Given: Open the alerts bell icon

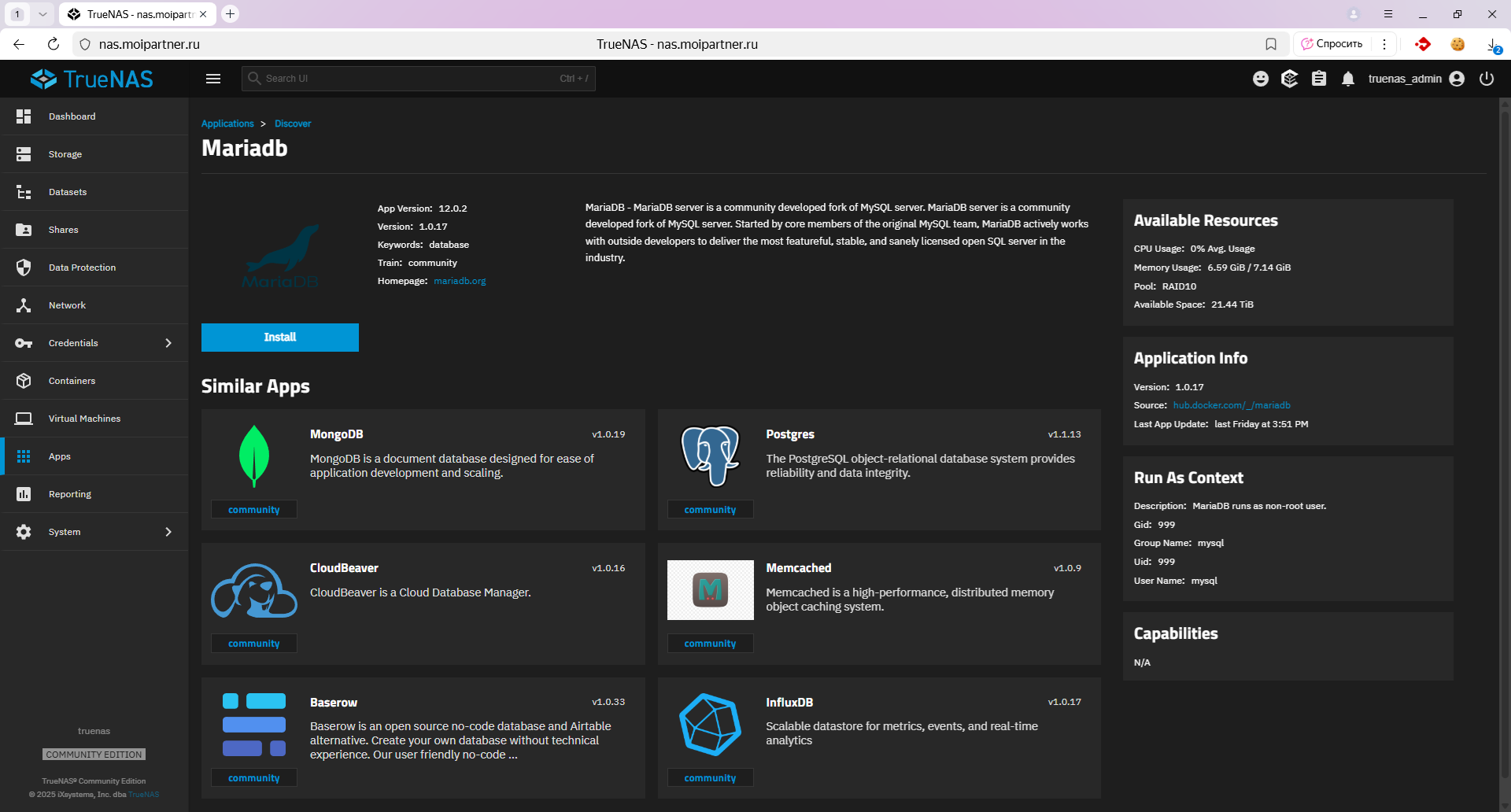Looking at the screenshot, I should [1348, 79].
